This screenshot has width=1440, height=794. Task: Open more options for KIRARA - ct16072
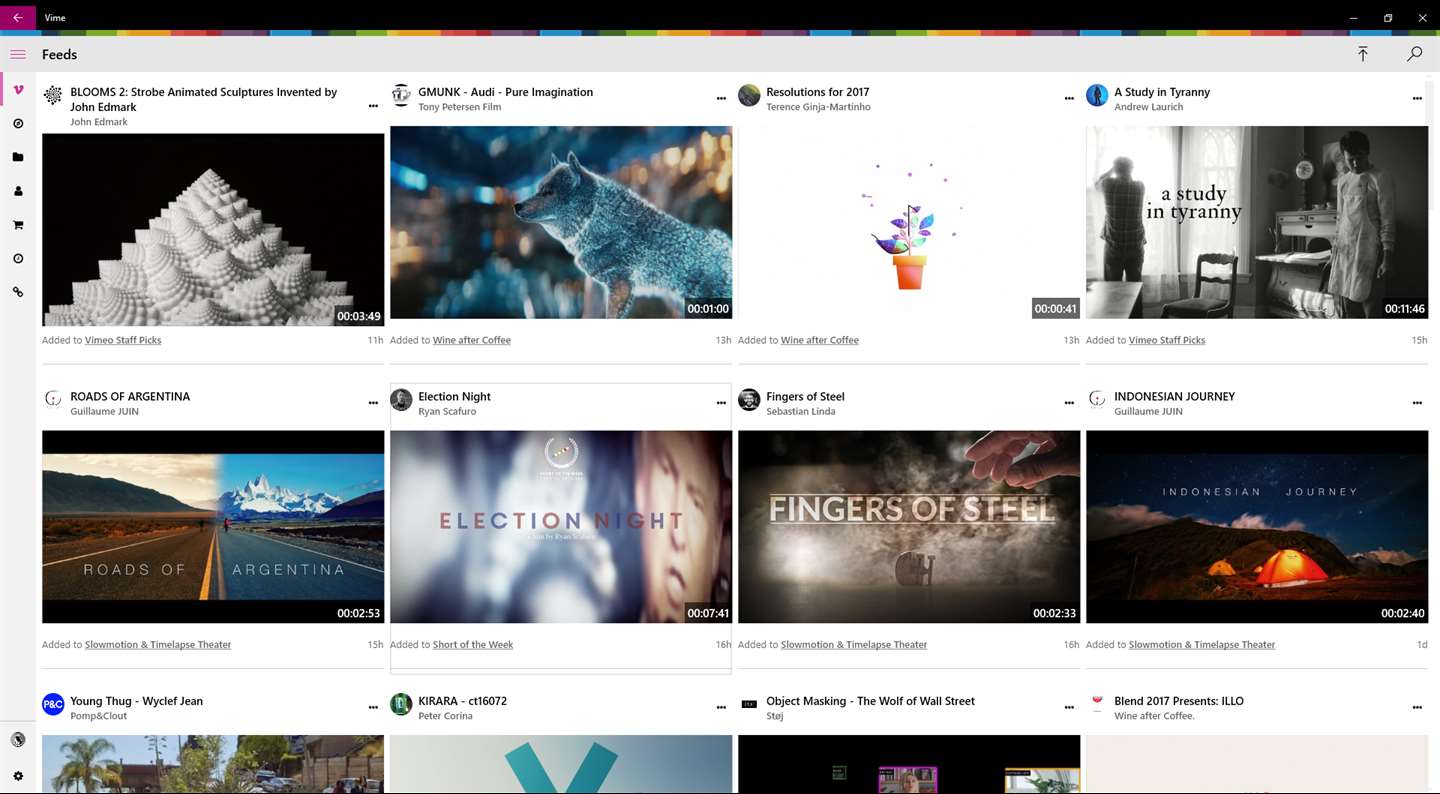[721, 708]
